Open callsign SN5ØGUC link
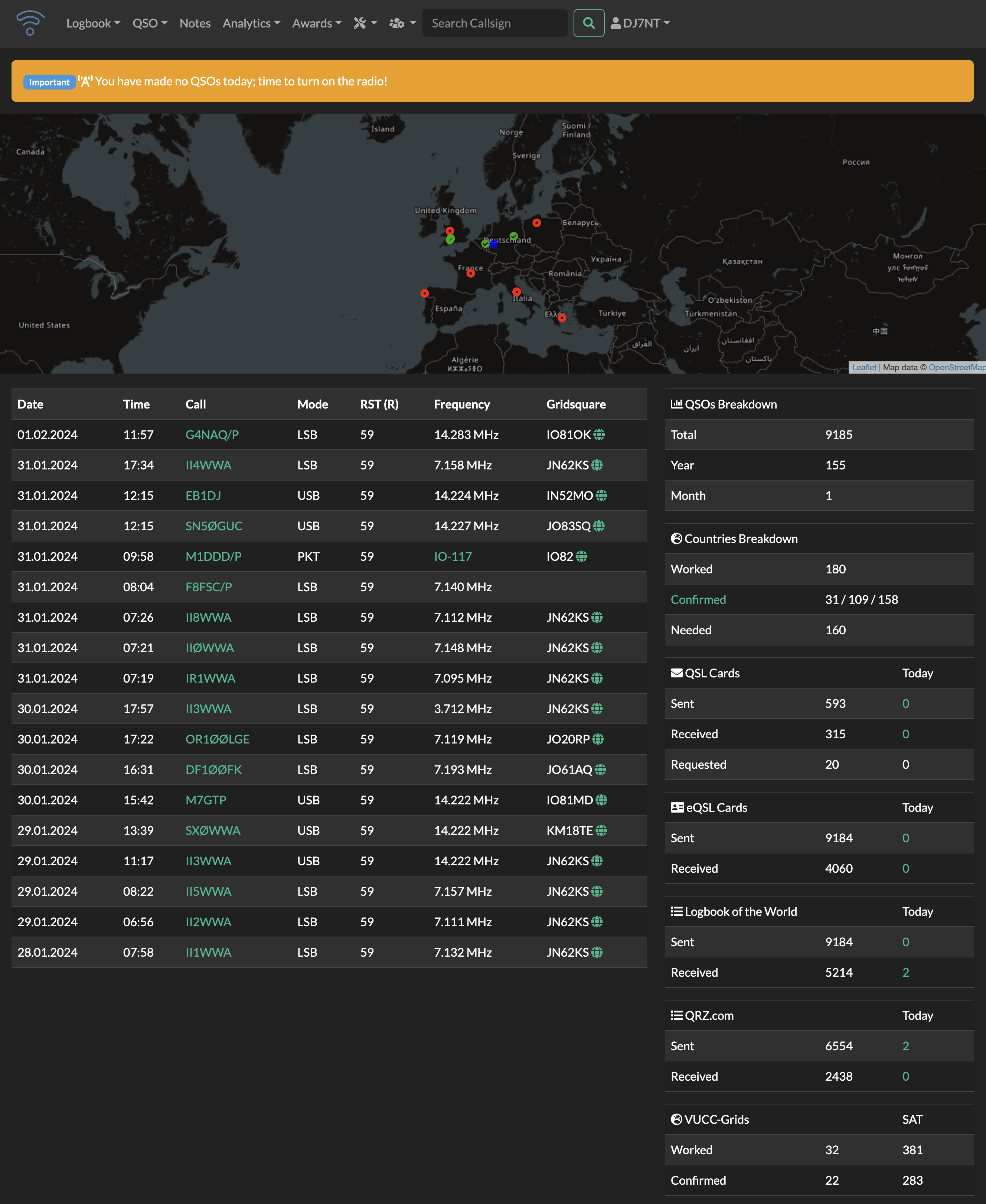The image size is (986, 1204). coord(214,526)
